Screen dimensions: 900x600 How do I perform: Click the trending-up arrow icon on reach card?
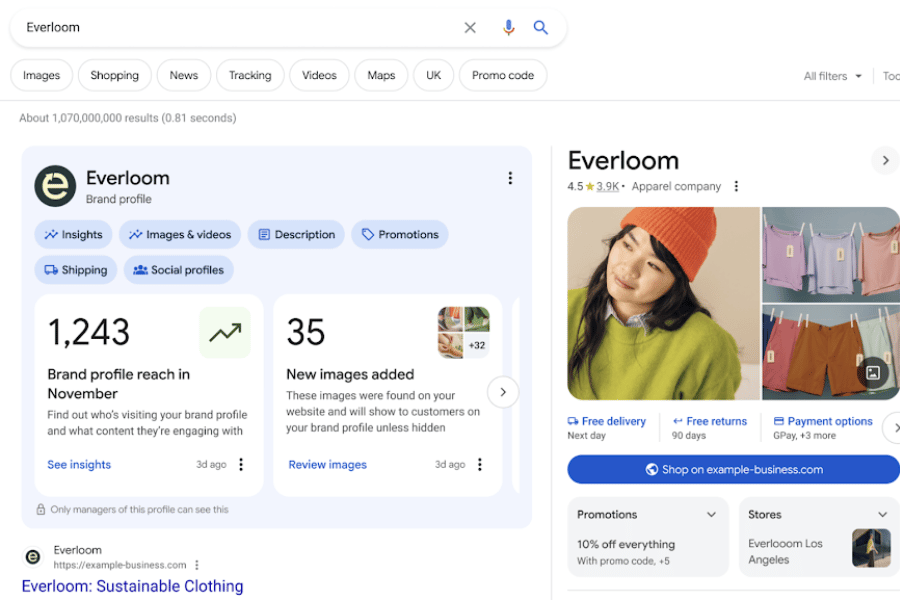225,332
